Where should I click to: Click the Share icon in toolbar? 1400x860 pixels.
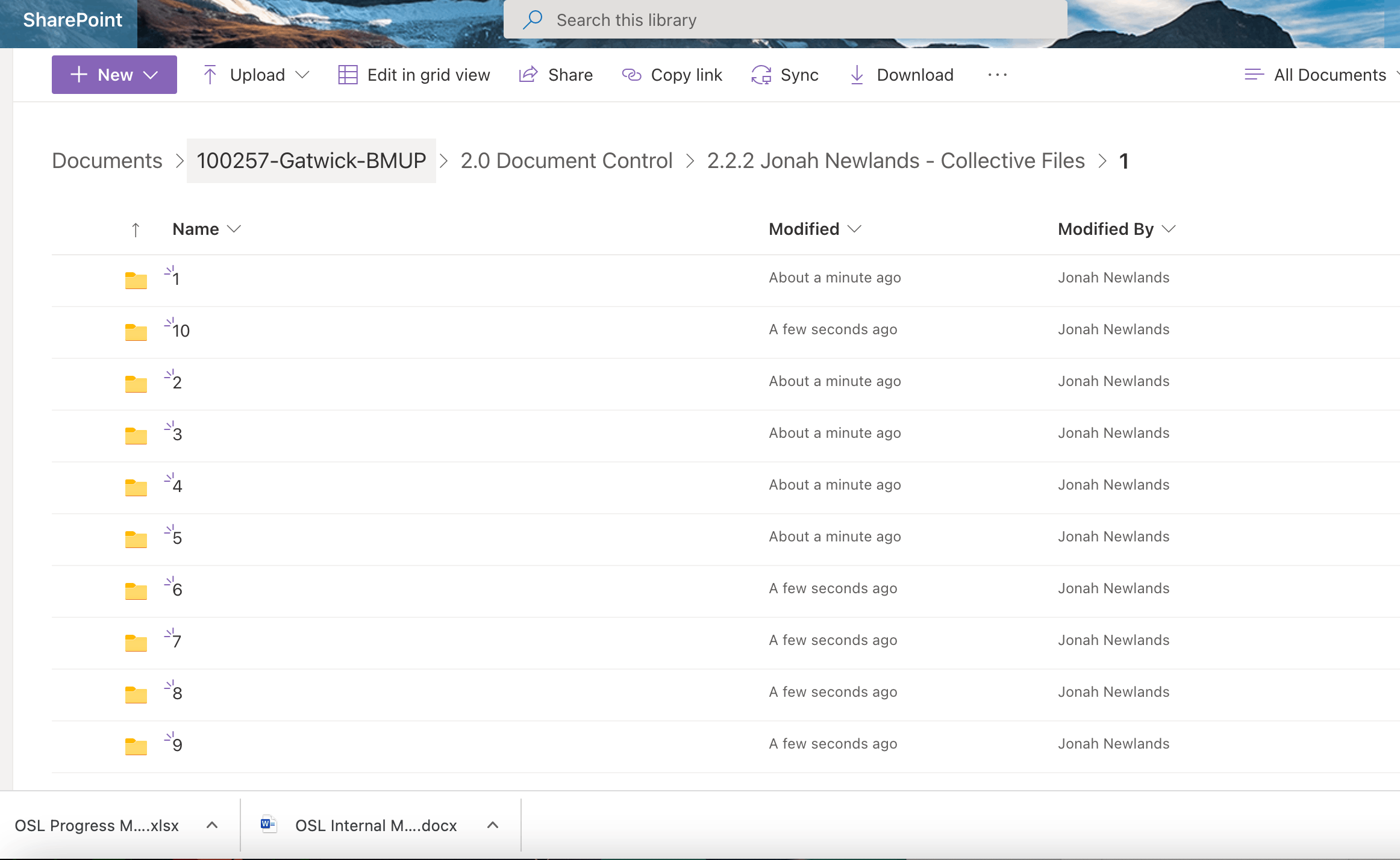coord(528,75)
